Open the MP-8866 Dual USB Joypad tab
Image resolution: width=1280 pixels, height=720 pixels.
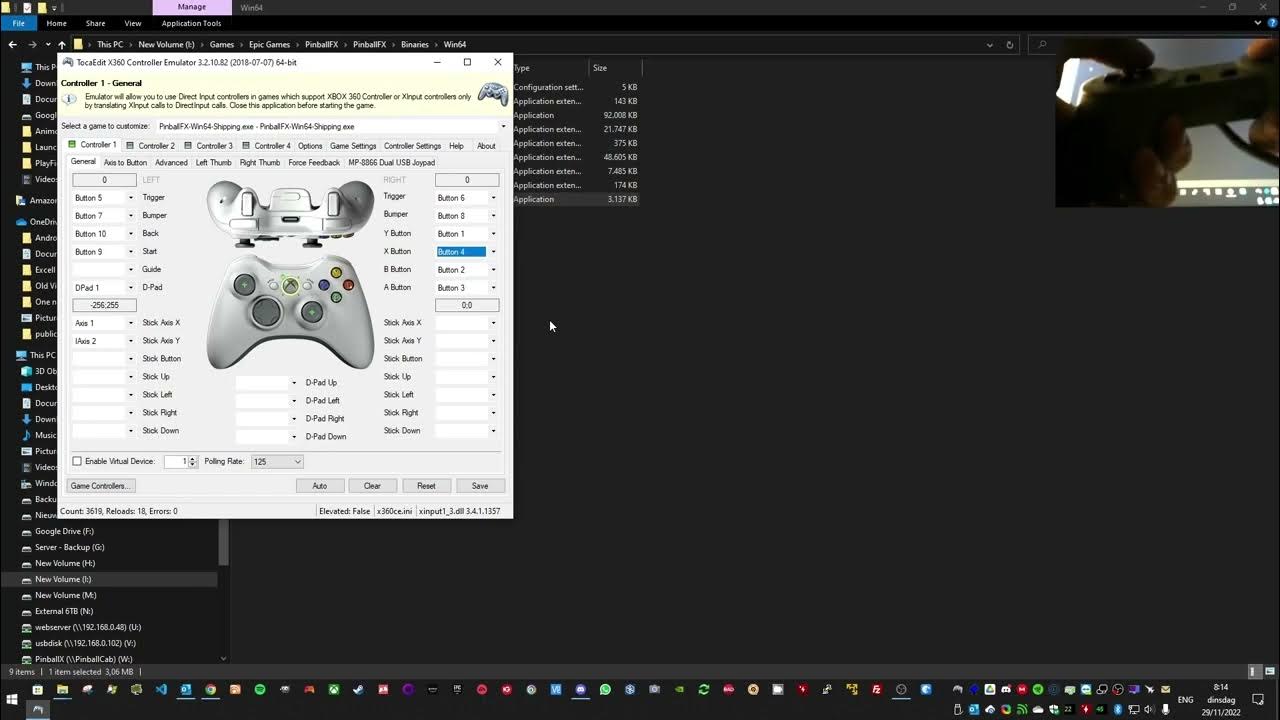tap(391, 162)
